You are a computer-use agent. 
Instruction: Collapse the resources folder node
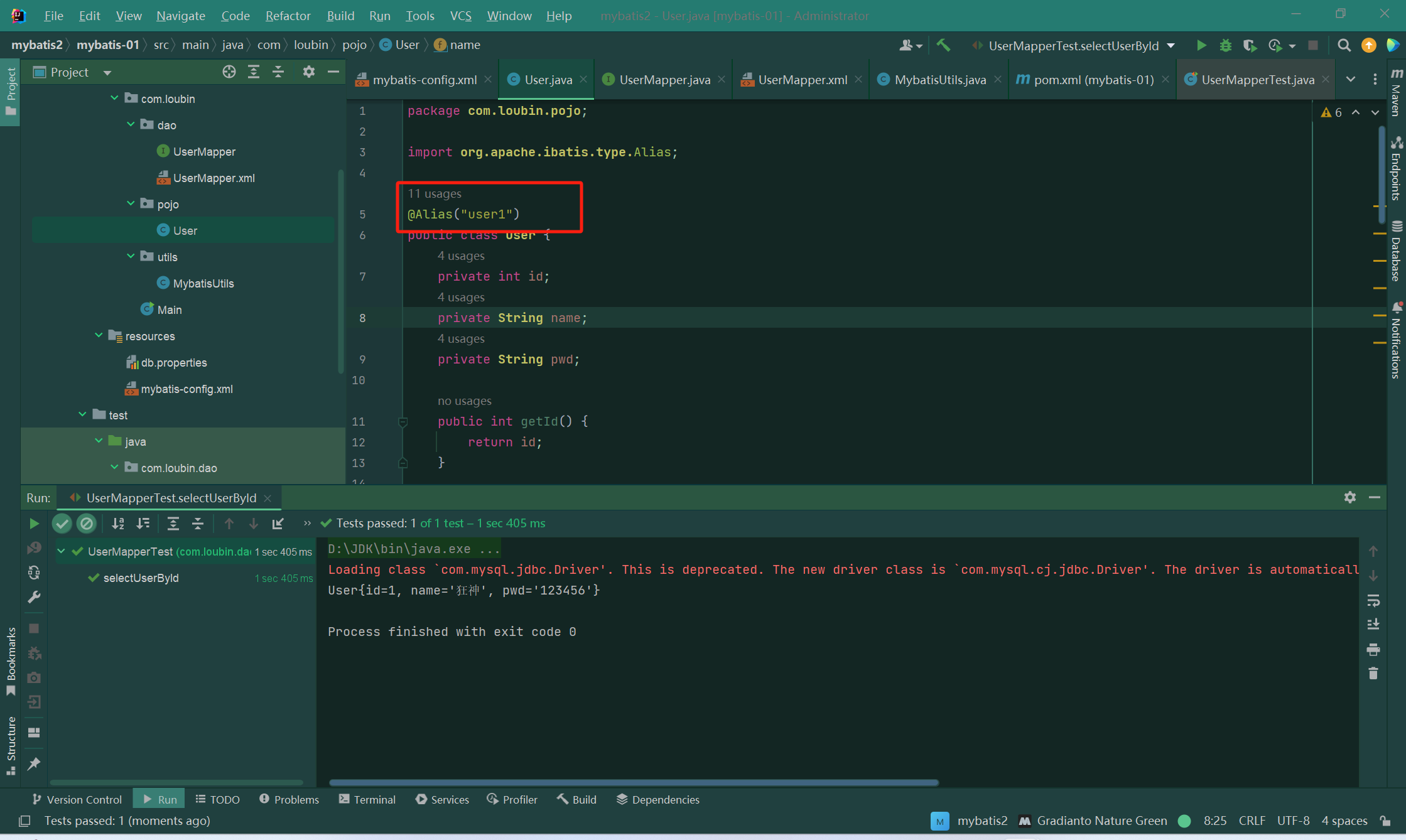[99, 336]
